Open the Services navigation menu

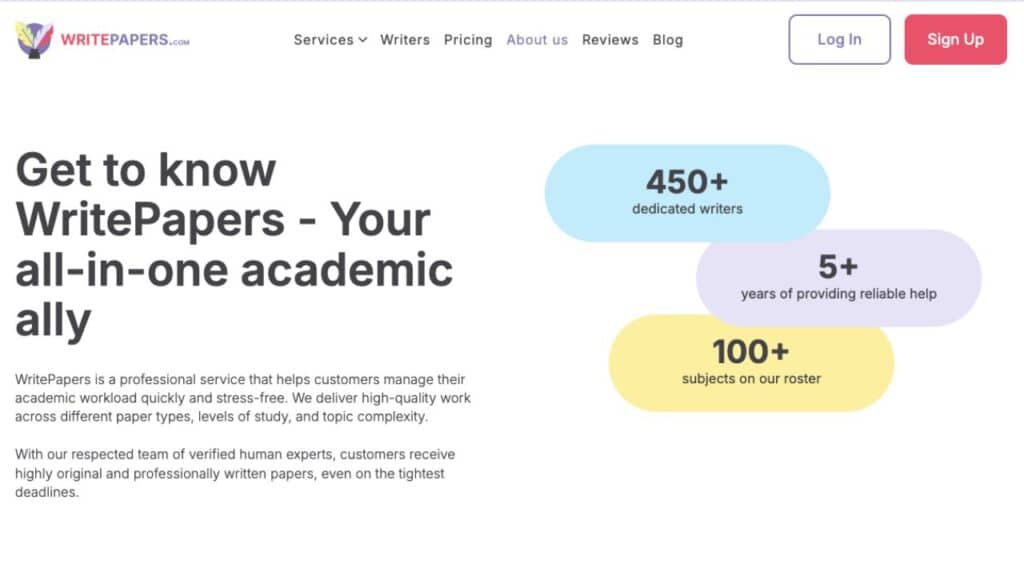pyautogui.click(x=323, y=40)
